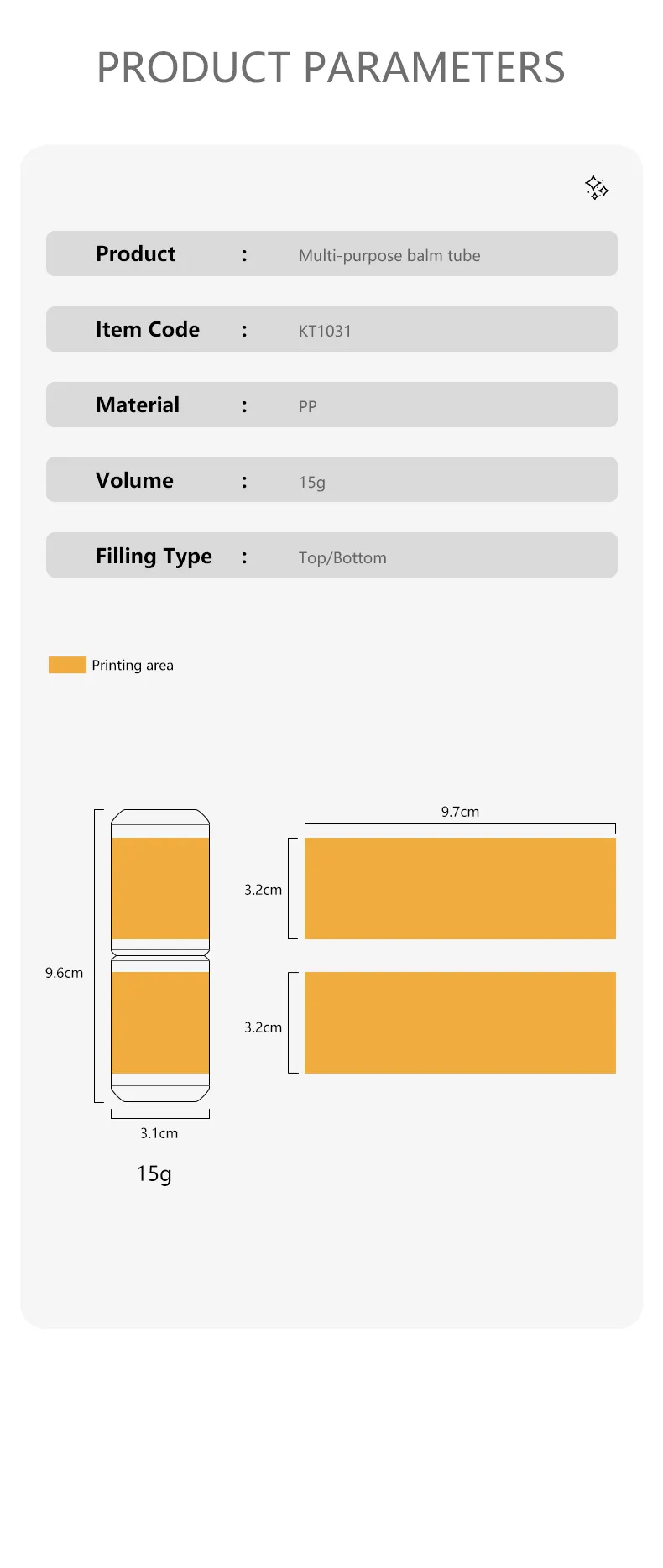Click the top large orange printing rectangle
Screen dimensions: 663x1568
460,888
